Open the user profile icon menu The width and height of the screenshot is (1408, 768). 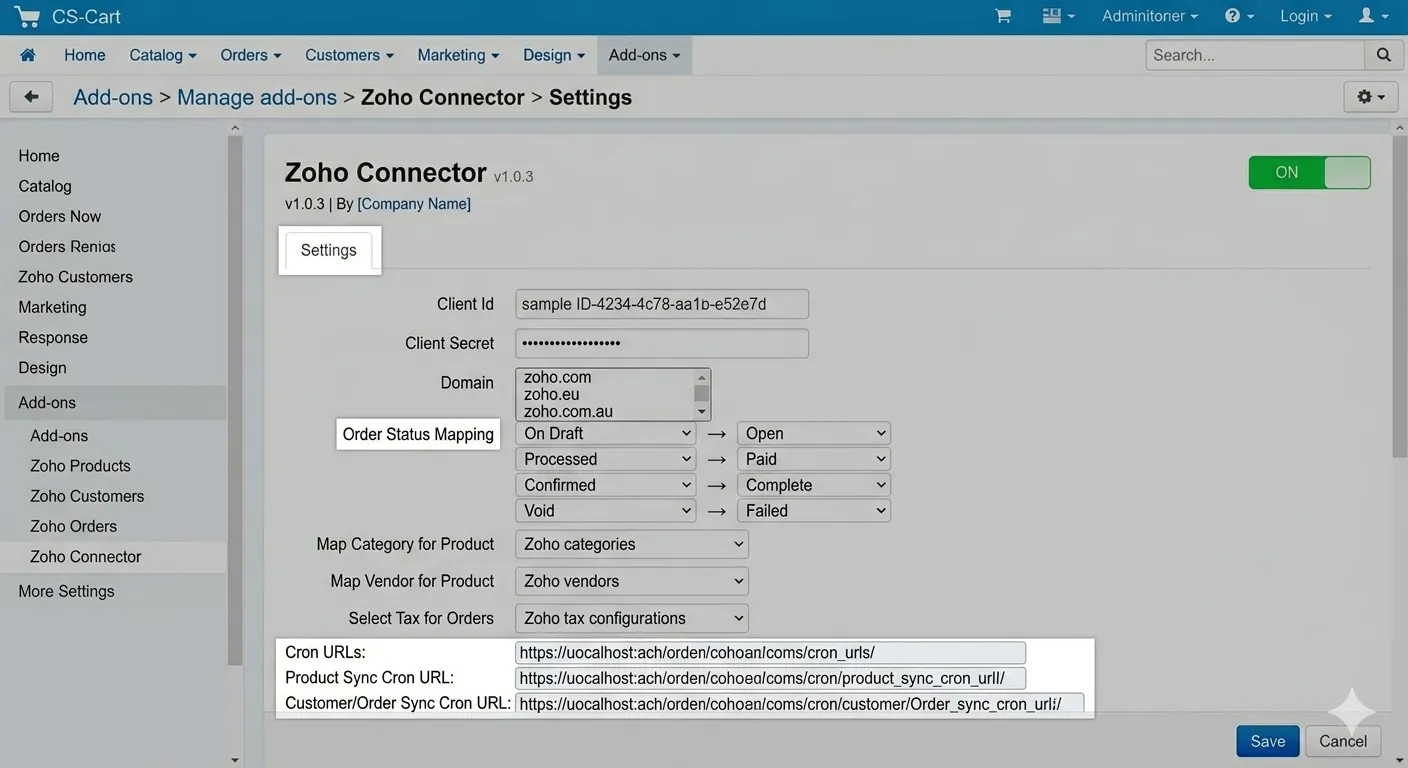pyautogui.click(x=1373, y=16)
